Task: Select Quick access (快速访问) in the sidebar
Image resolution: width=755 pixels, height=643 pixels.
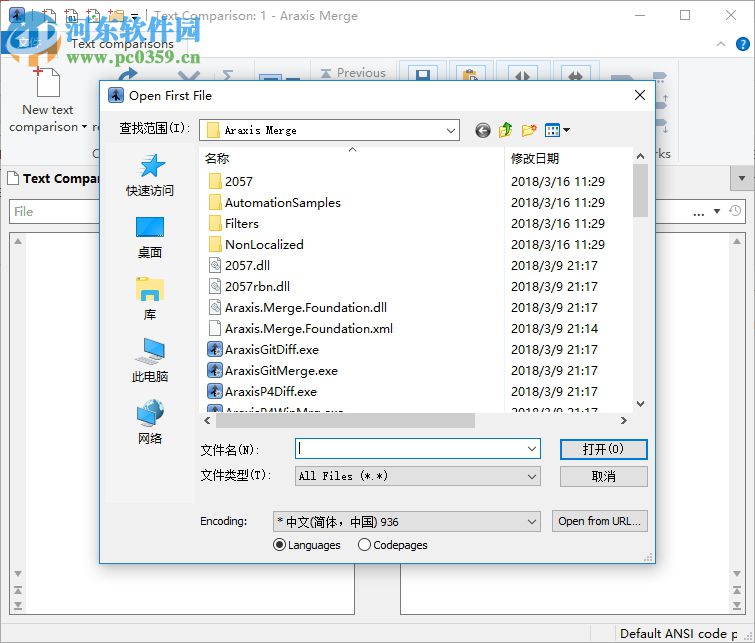Action: (x=150, y=176)
